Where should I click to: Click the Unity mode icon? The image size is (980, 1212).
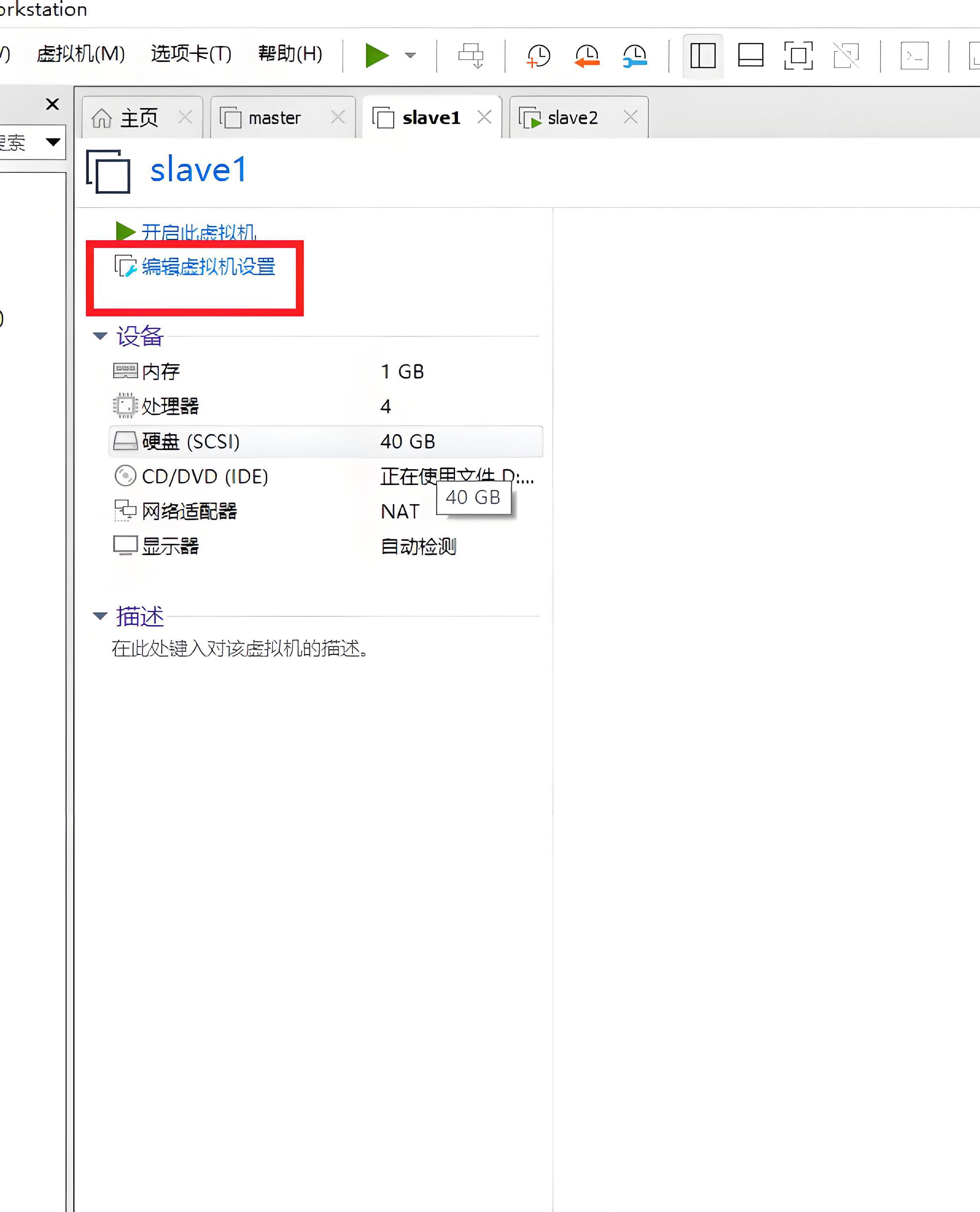tap(846, 55)
